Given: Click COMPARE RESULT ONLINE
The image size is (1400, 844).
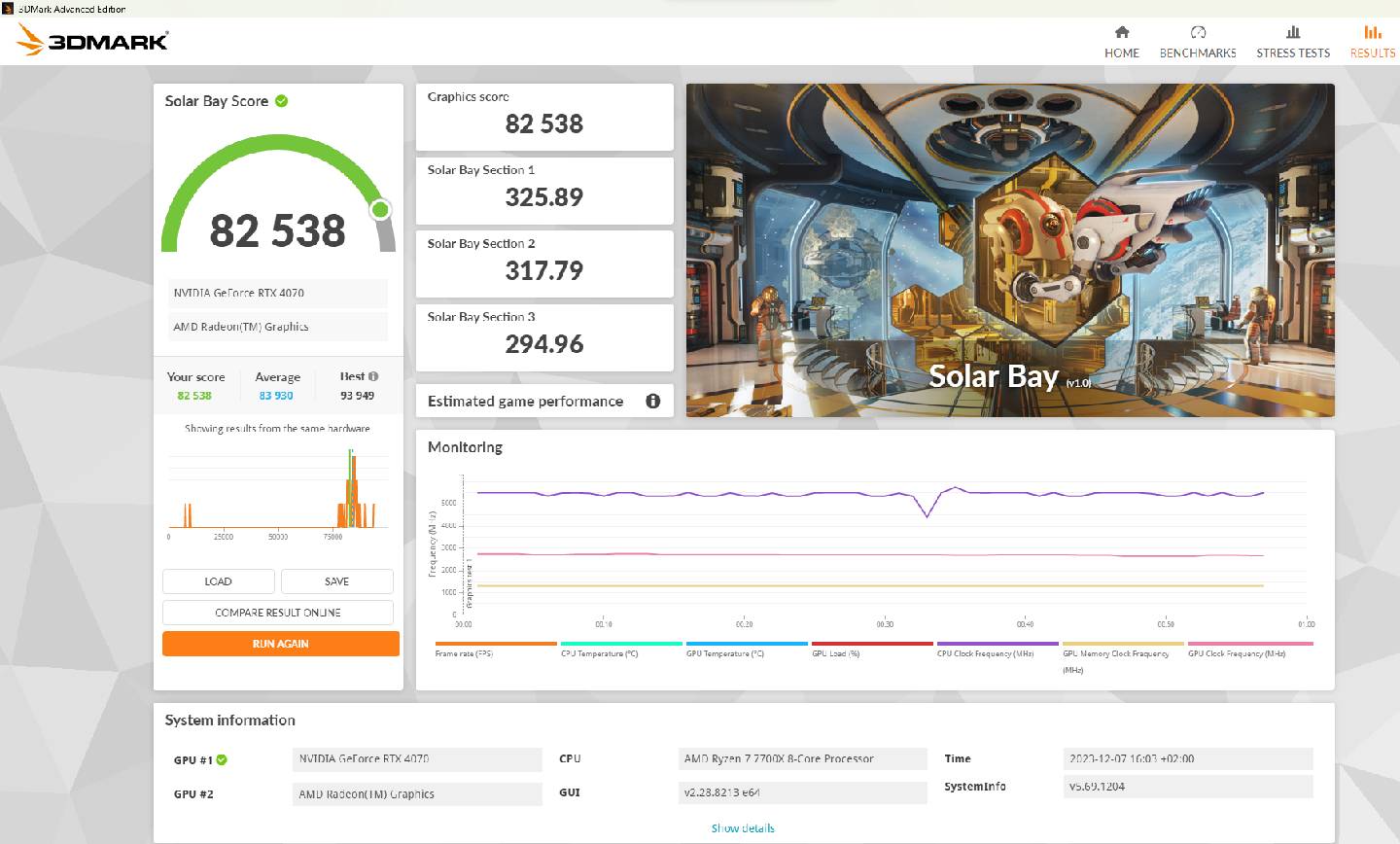Looking at the screenshot, I should pyautogui.click(x=277, y=613).
